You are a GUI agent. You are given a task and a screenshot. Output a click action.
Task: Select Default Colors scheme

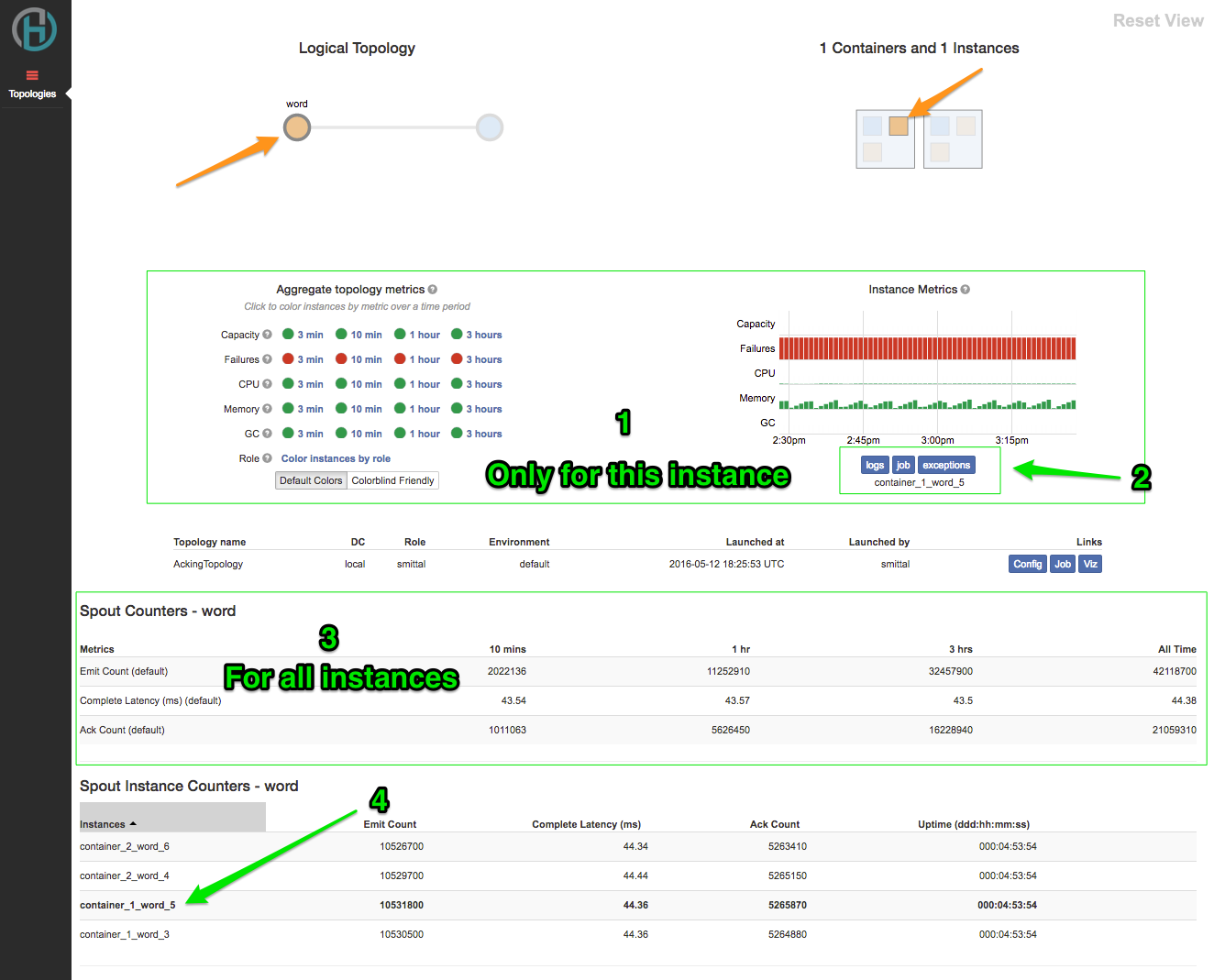311,480
